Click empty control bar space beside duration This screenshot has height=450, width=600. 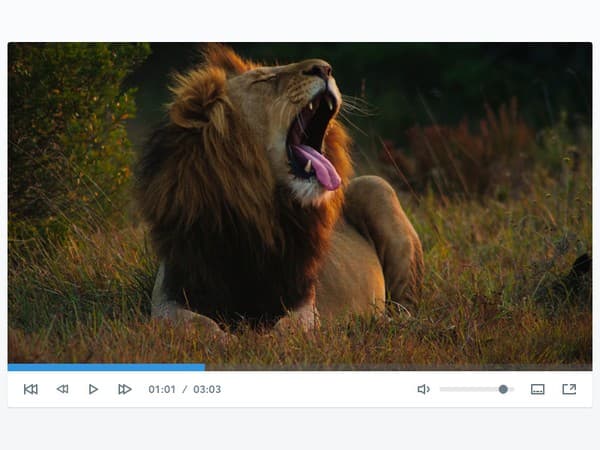pos(320,389)
